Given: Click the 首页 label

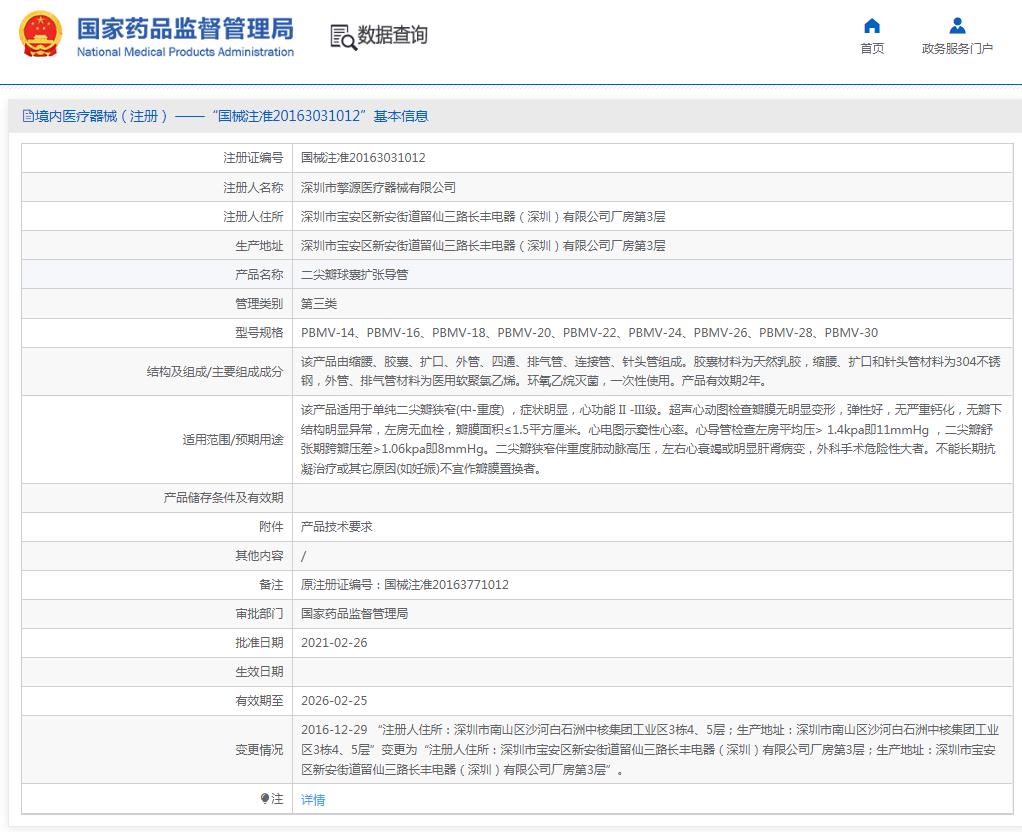Looking at the screenshot, I should tap(871, 49).
